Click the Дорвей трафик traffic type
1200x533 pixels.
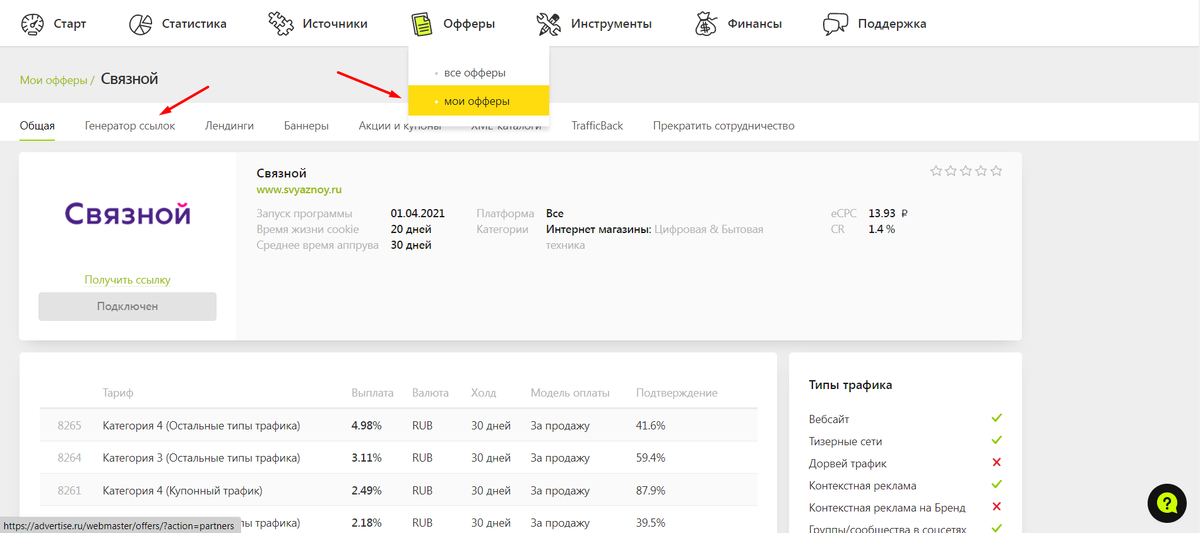(848, 463)
